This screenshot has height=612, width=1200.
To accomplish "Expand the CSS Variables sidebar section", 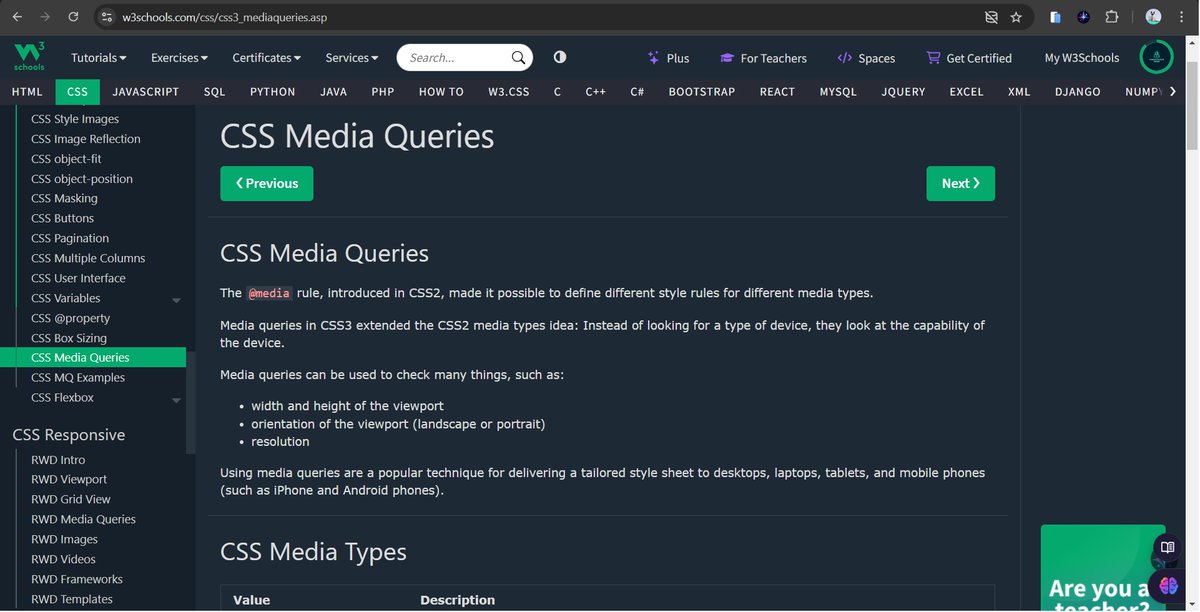I will coord(176,298).
